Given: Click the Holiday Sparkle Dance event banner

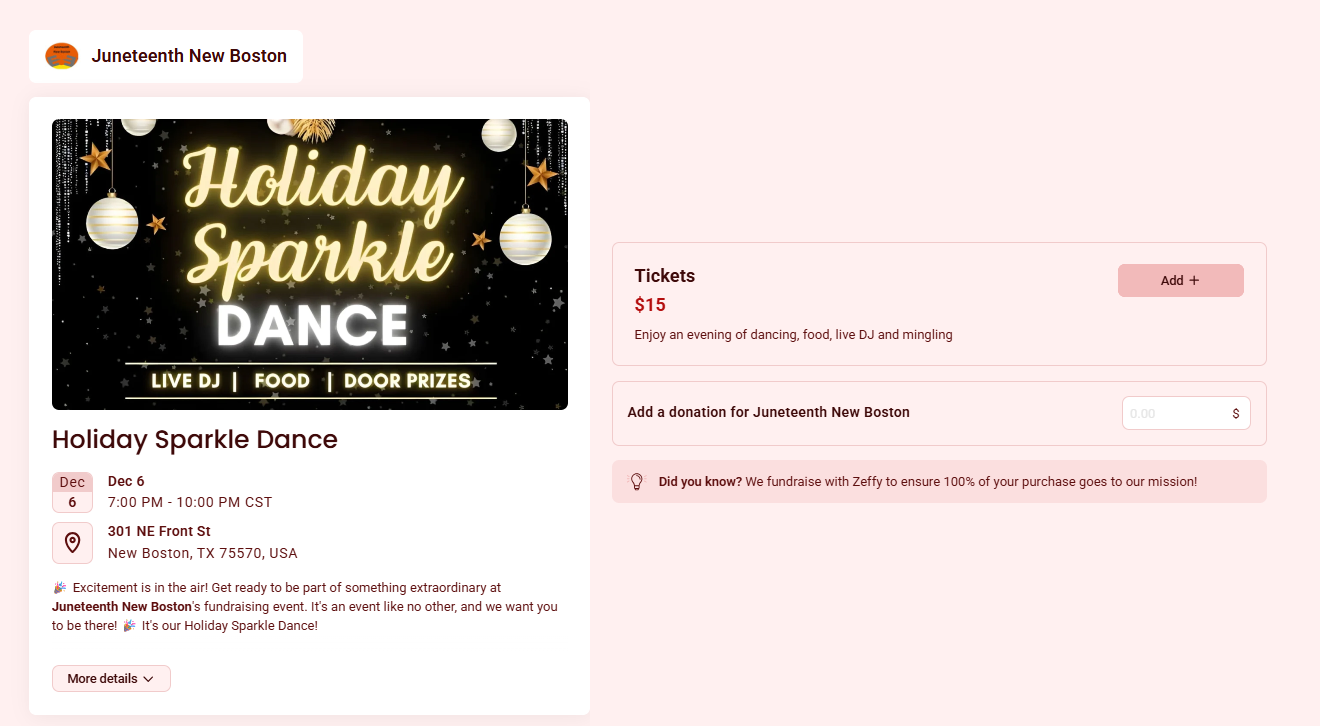Looking at the screenshot, I should [x=310, y=264].
